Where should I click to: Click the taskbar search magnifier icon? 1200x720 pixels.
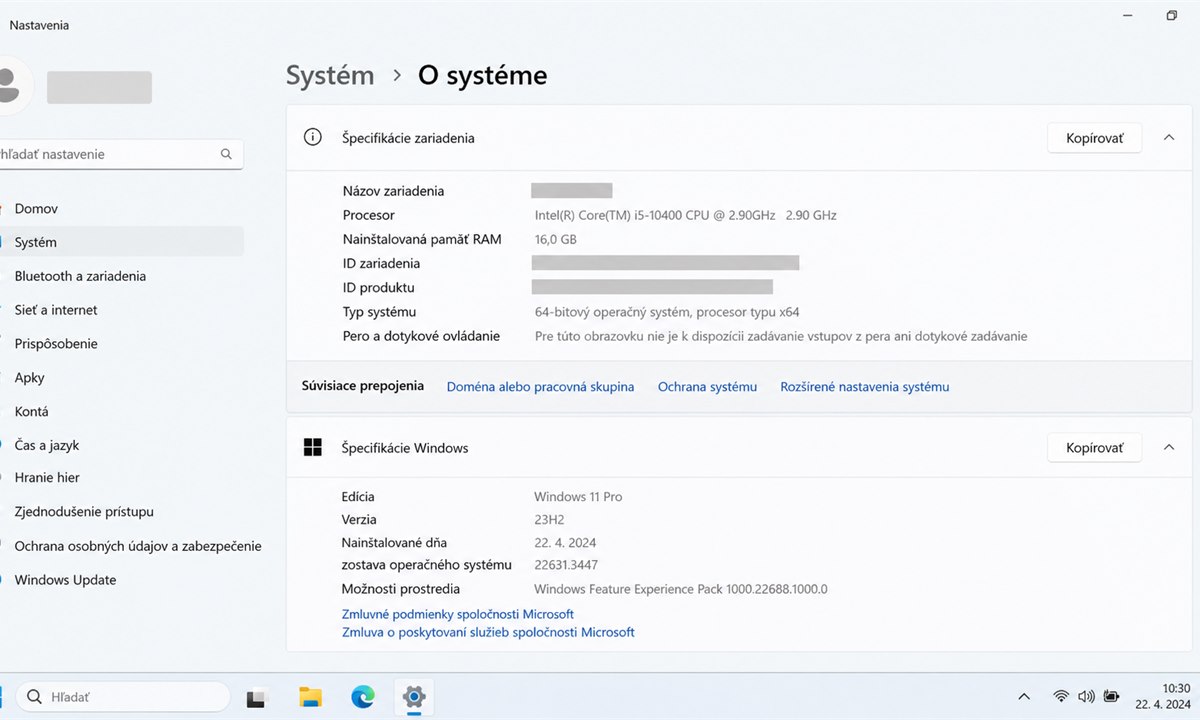(x=35, y=696)
